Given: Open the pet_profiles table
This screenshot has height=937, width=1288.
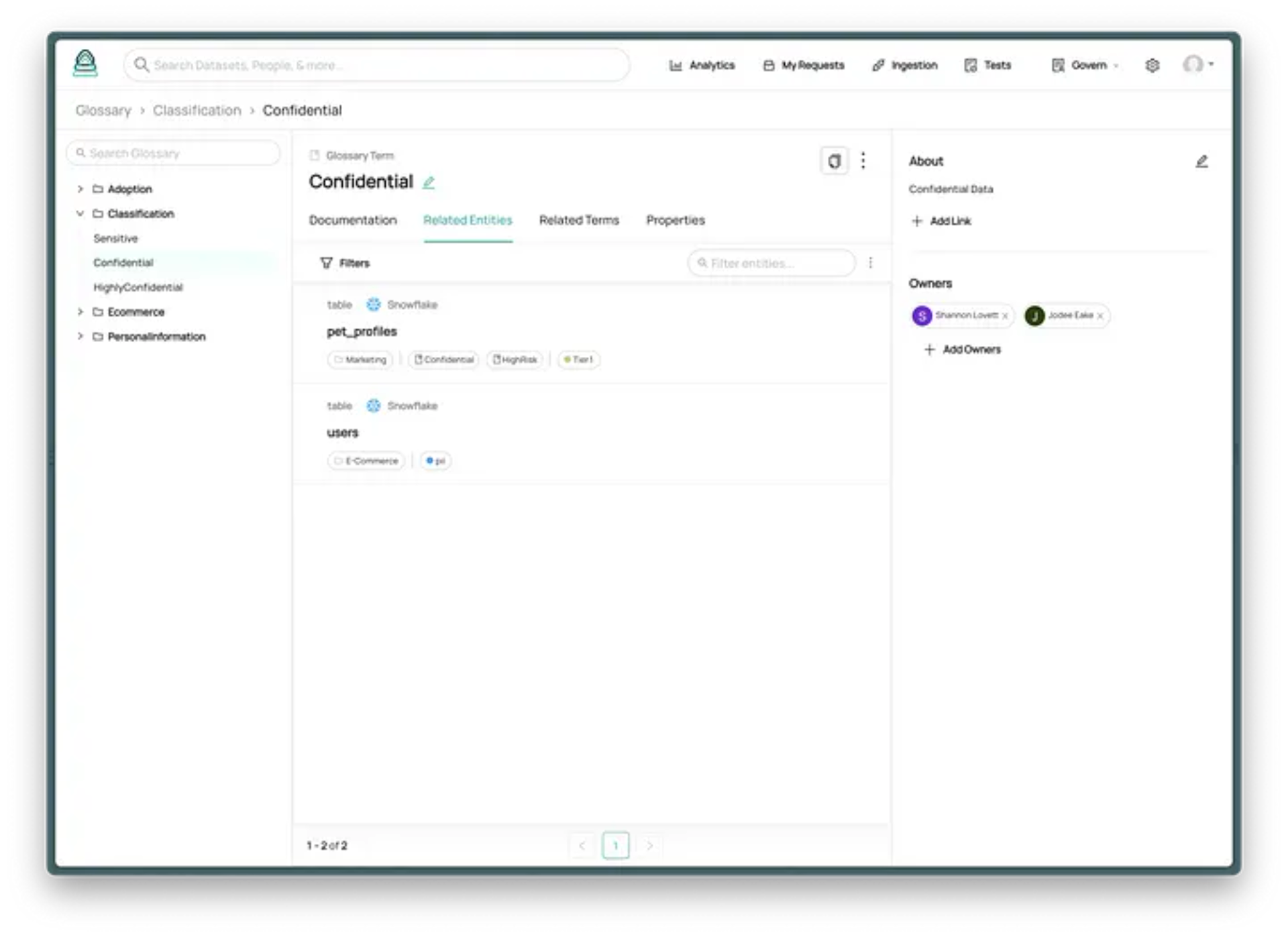Looking at the screenshot, I should tap(362, 331).
